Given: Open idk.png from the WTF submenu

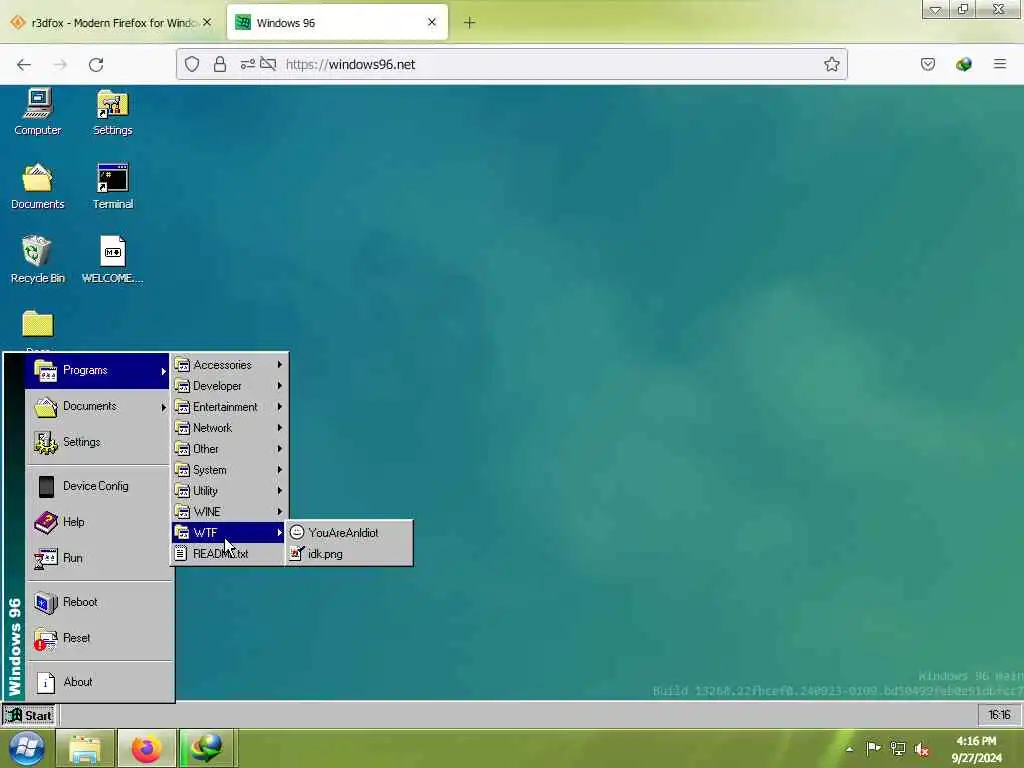Looking at the screenshot, I should pyautogui.click(x=349, y=553).
